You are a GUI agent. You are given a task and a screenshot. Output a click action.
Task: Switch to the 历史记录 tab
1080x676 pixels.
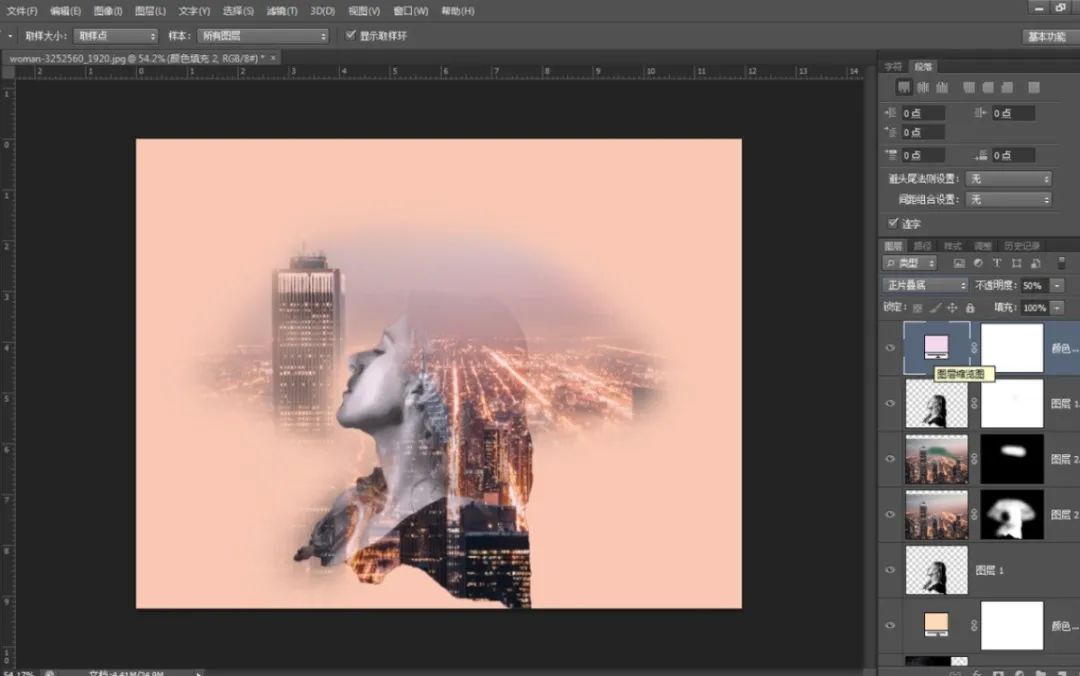tap(1021, 246)
